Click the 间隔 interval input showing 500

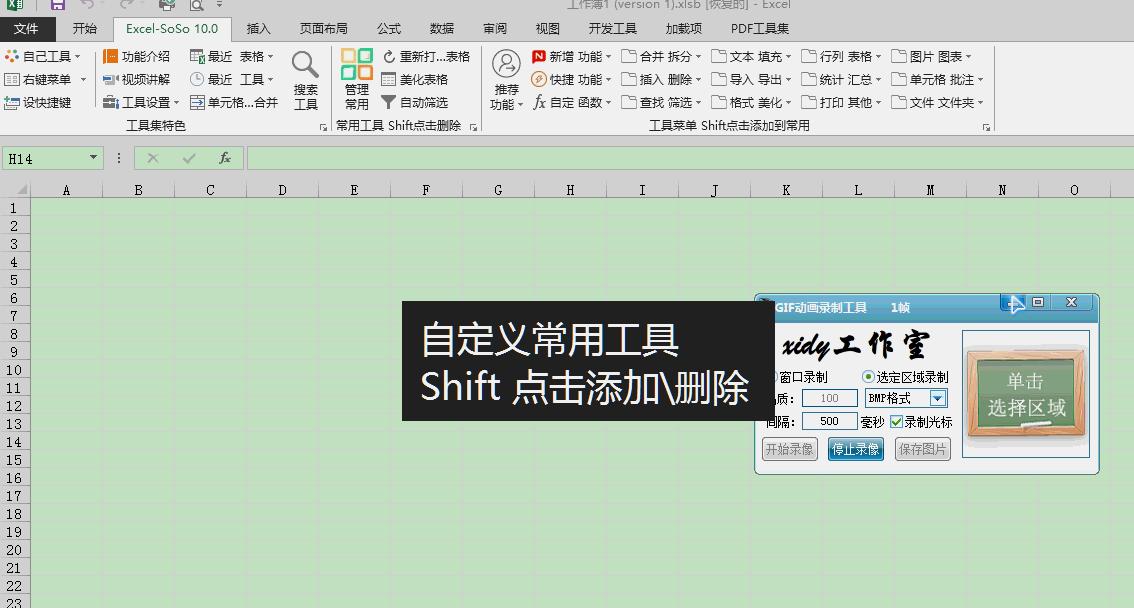pyautogui.click(x=830, y=422)
